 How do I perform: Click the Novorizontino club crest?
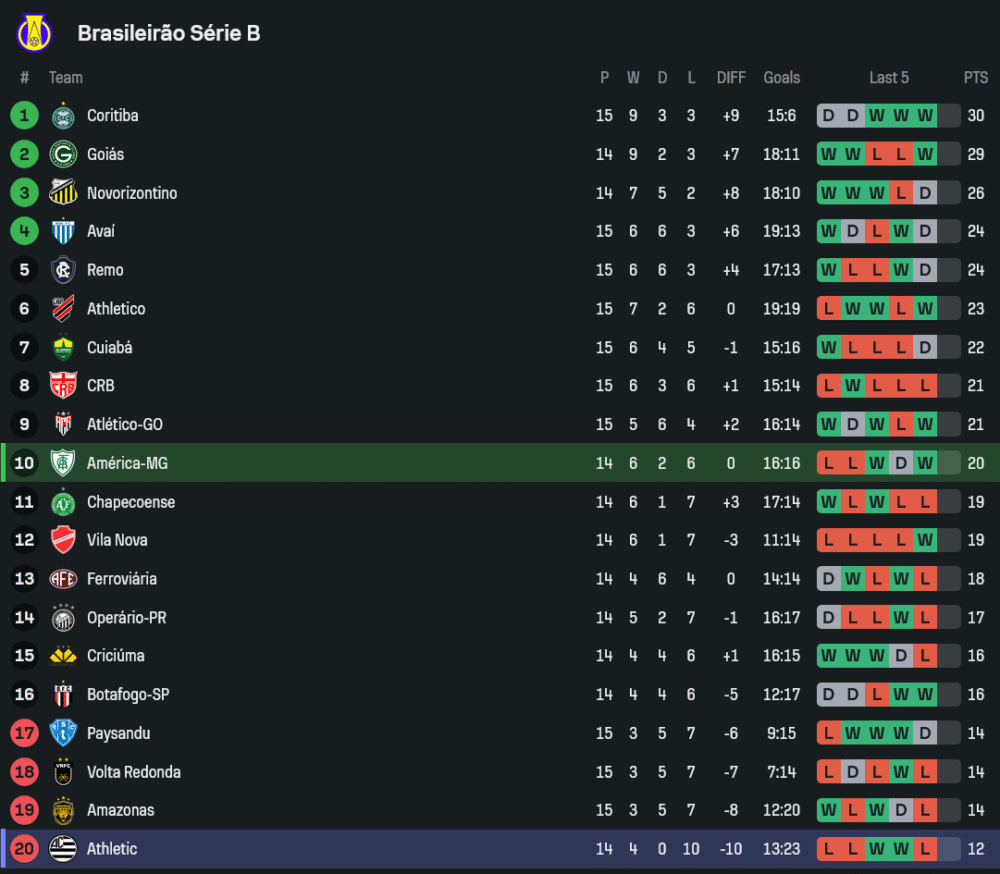coord(63,193)
